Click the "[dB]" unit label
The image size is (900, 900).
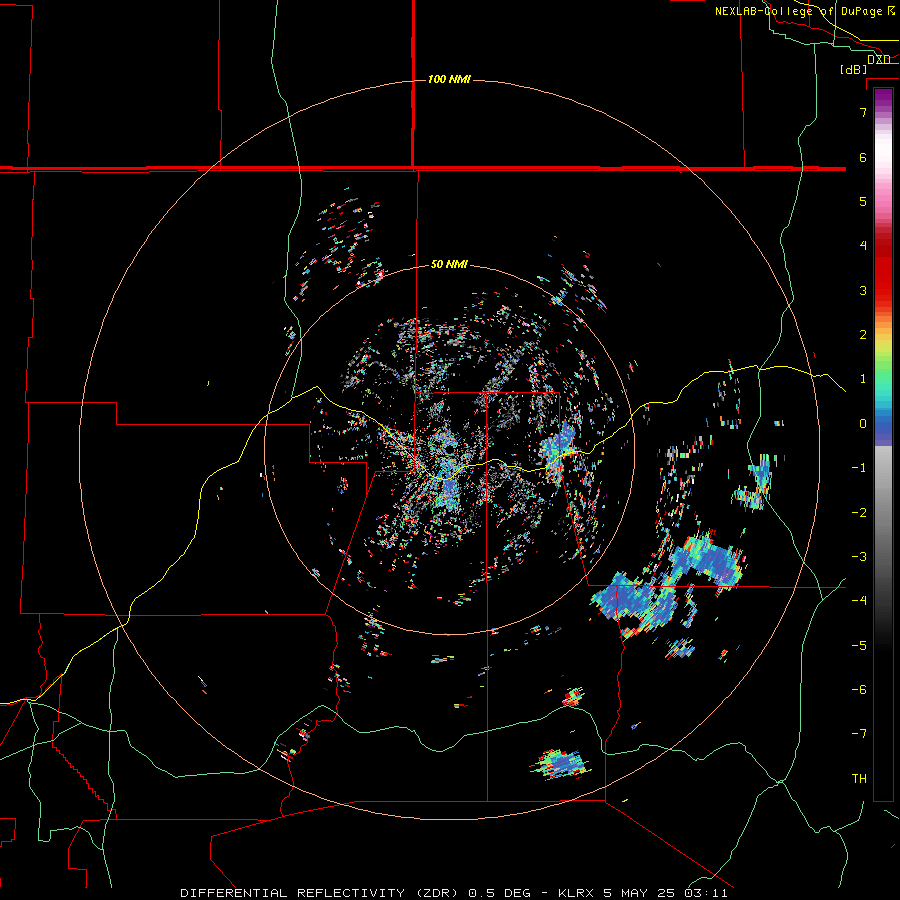point(854,69)
